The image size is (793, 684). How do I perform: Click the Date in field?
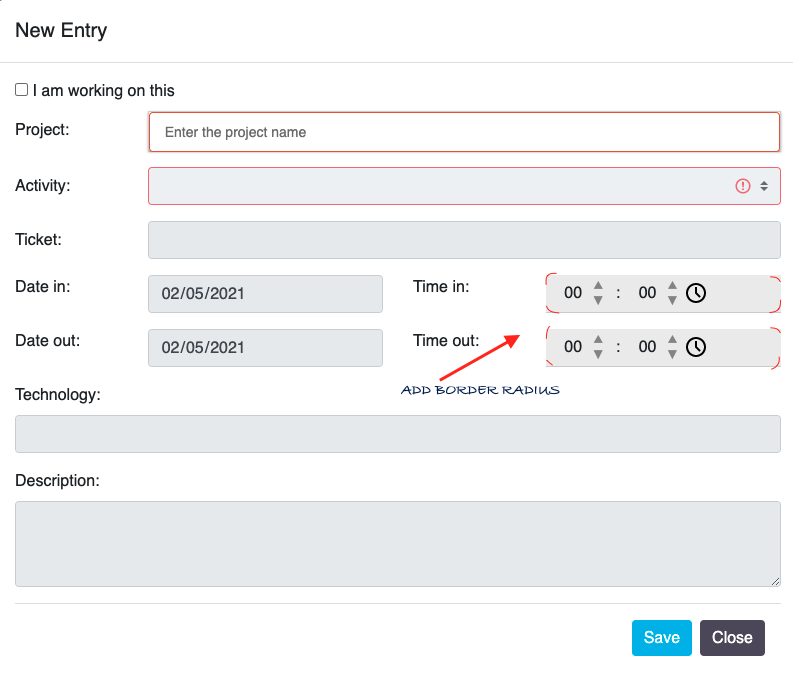pos(266,294)
